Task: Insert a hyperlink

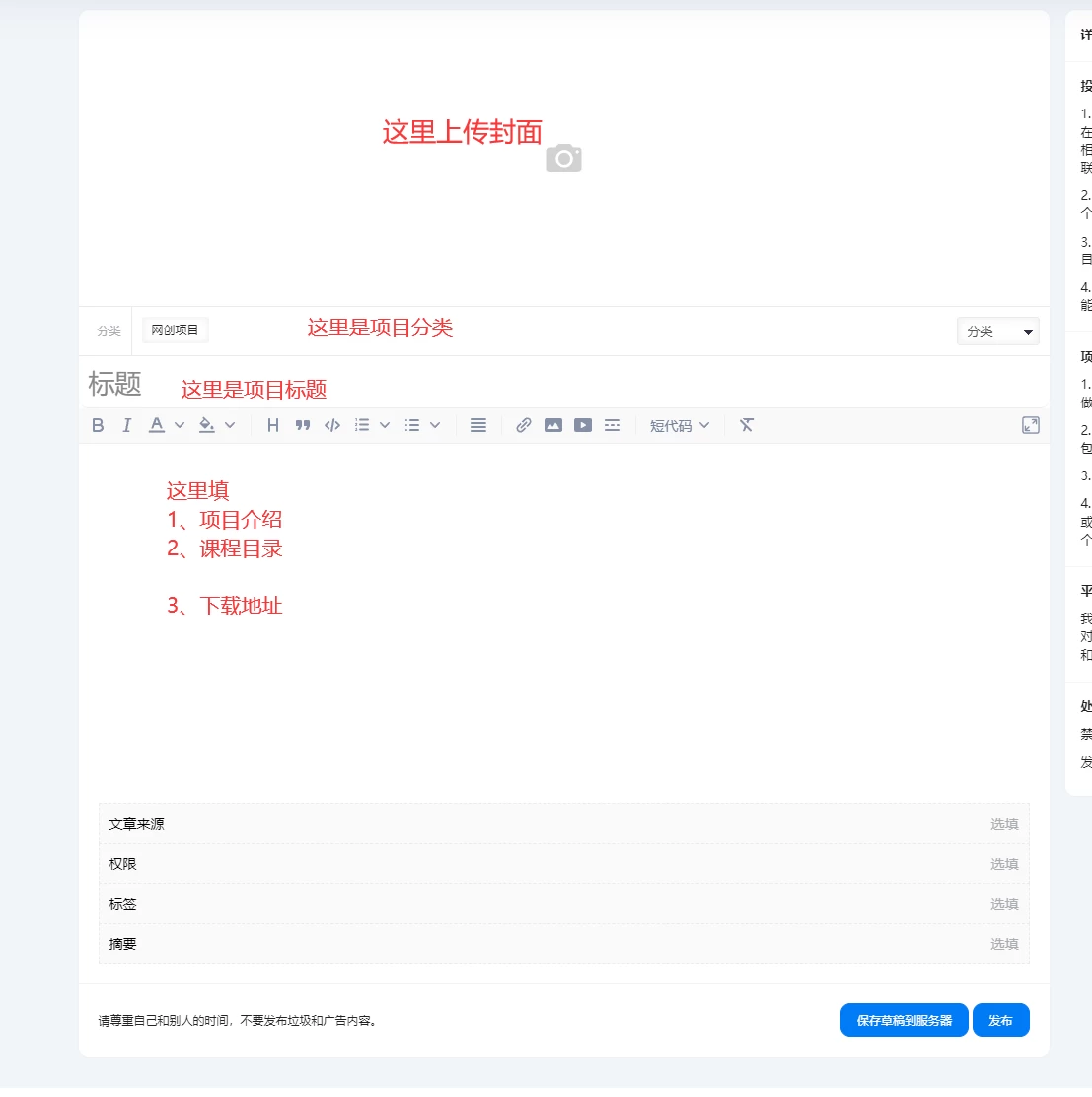Action: 523,425
